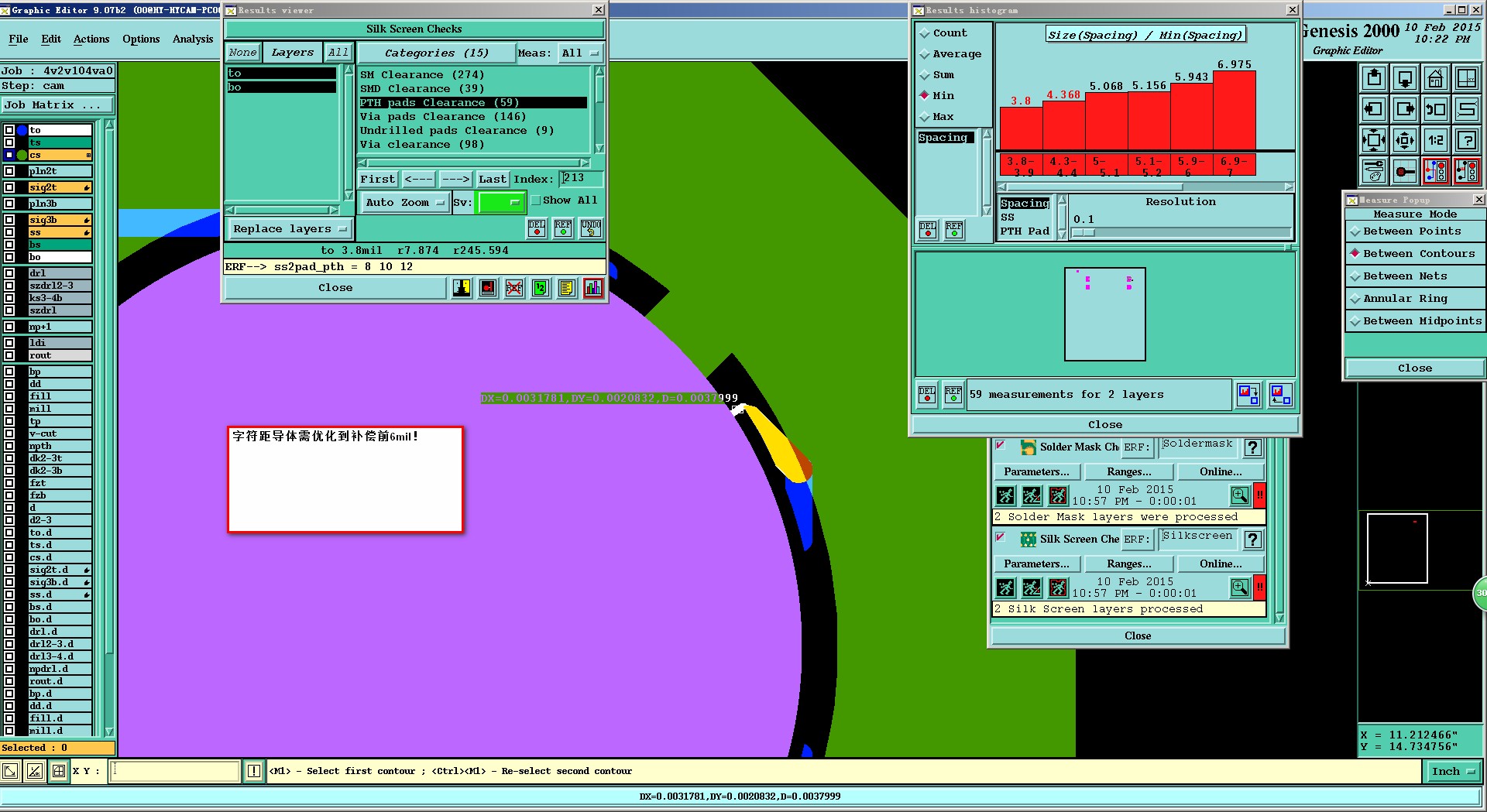Click the sig2t layer row
1487x812 pixels.
60,188
